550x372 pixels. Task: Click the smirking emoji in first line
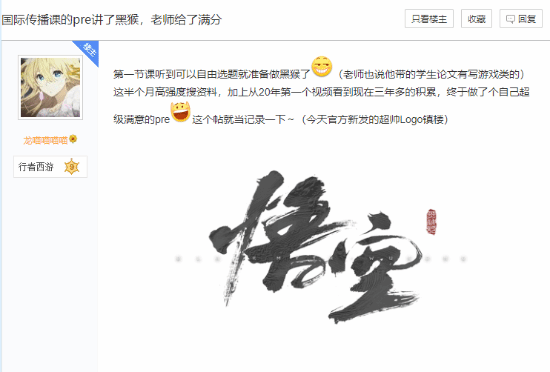pyautogui.click(x=322, y=66)
